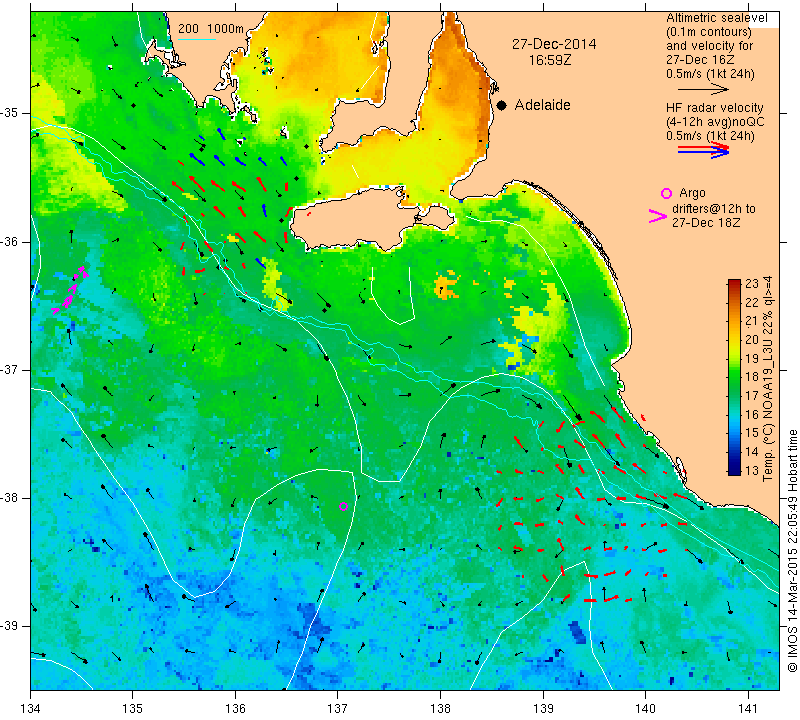Click the magenta drifter arrowhead legend symbol

[658, 216]
